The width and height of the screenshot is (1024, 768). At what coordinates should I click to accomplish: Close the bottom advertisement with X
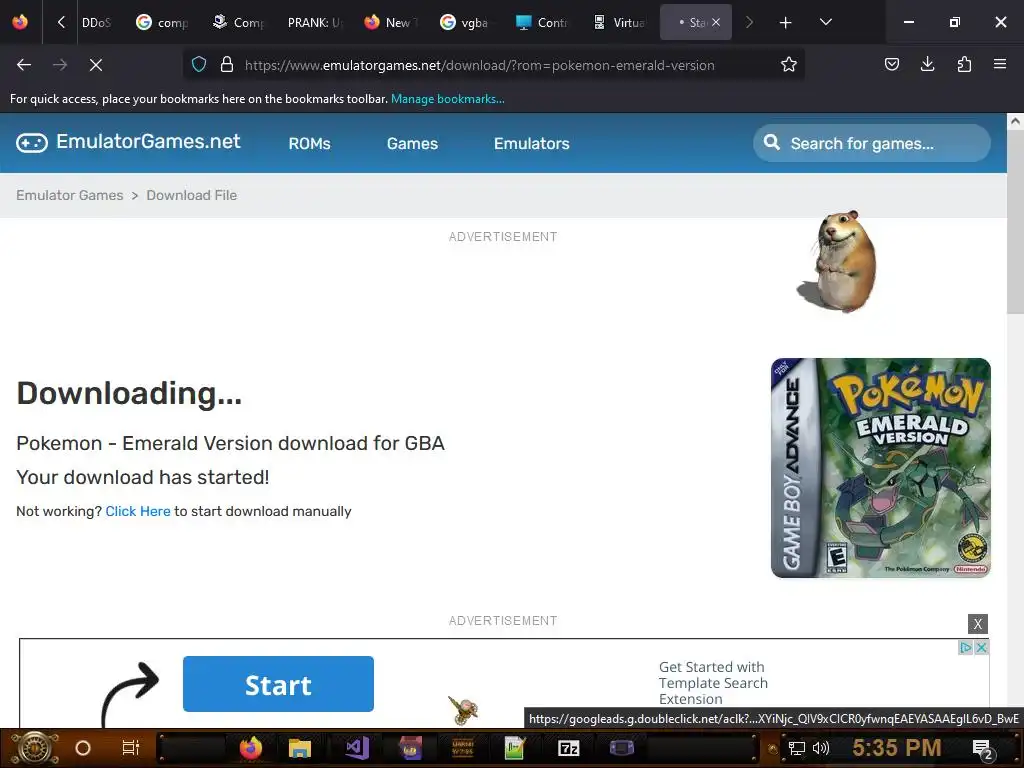(978, 624)
